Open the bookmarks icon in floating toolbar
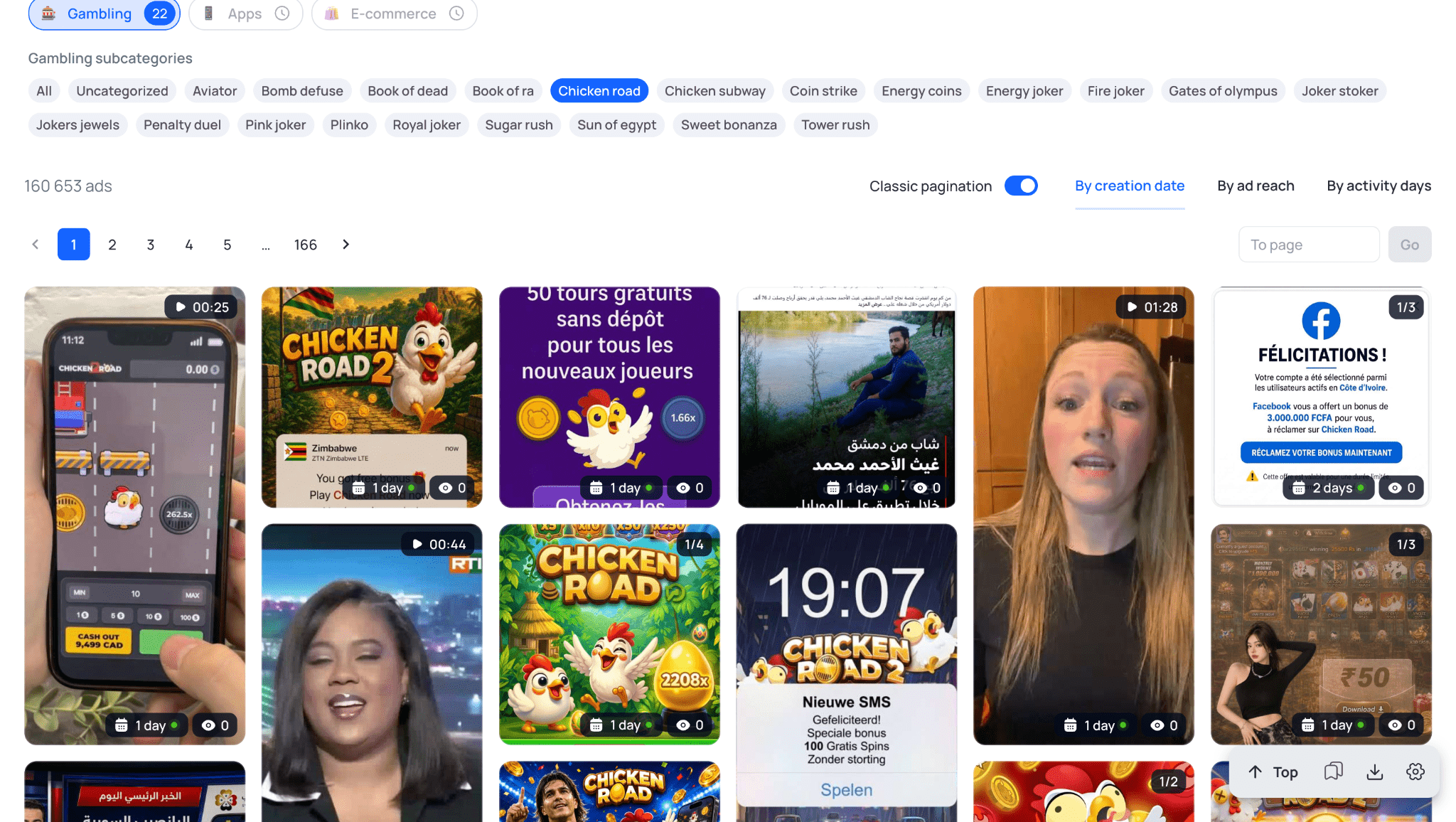Screen dimensions: 1456x822 pos(1334,772)
